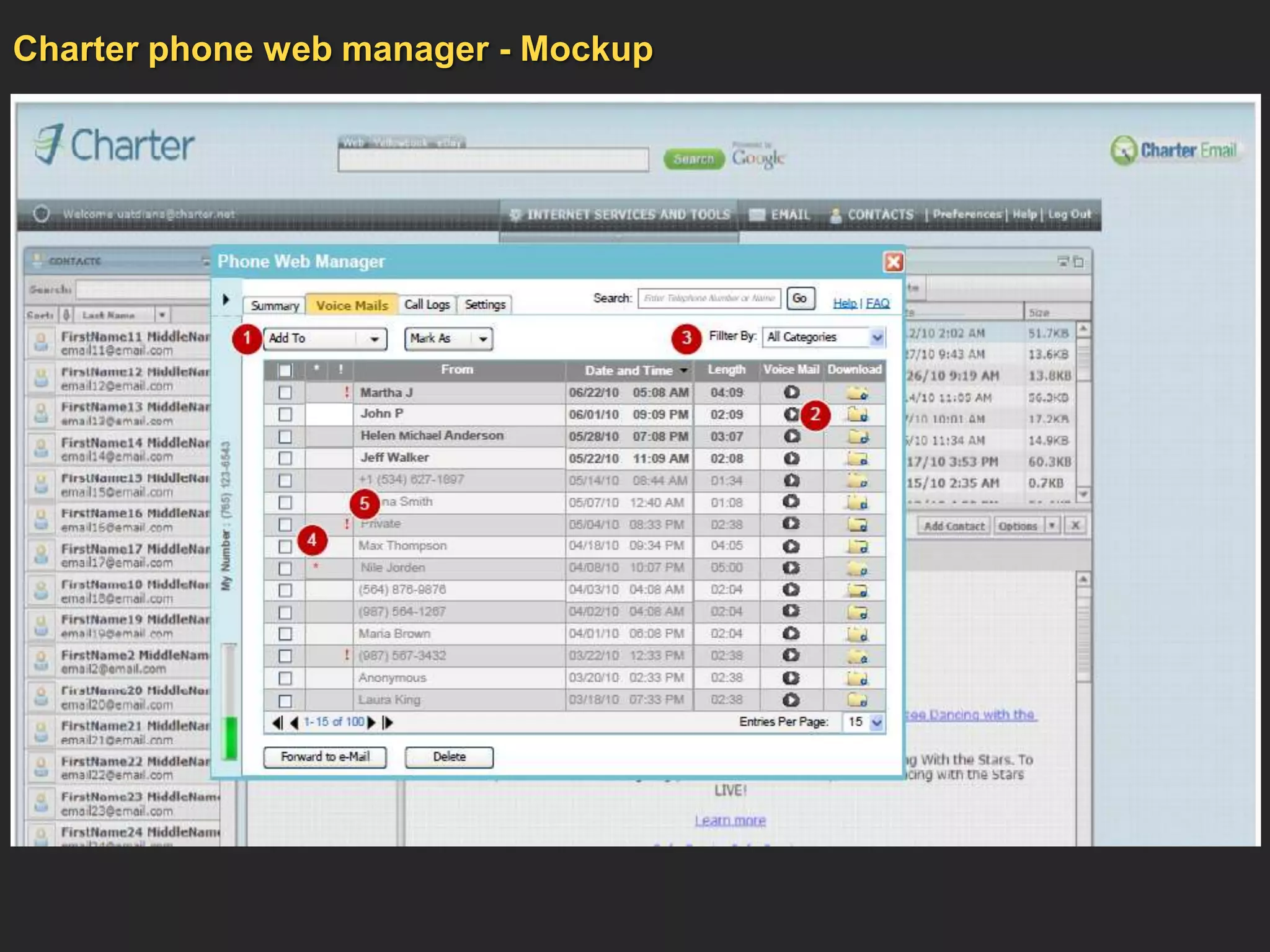Image resolution: width=1270 pixels, height=952 pixels.
Task: Tick checkbox for +1 (534) 627-1897
Action: pos(285,480)
